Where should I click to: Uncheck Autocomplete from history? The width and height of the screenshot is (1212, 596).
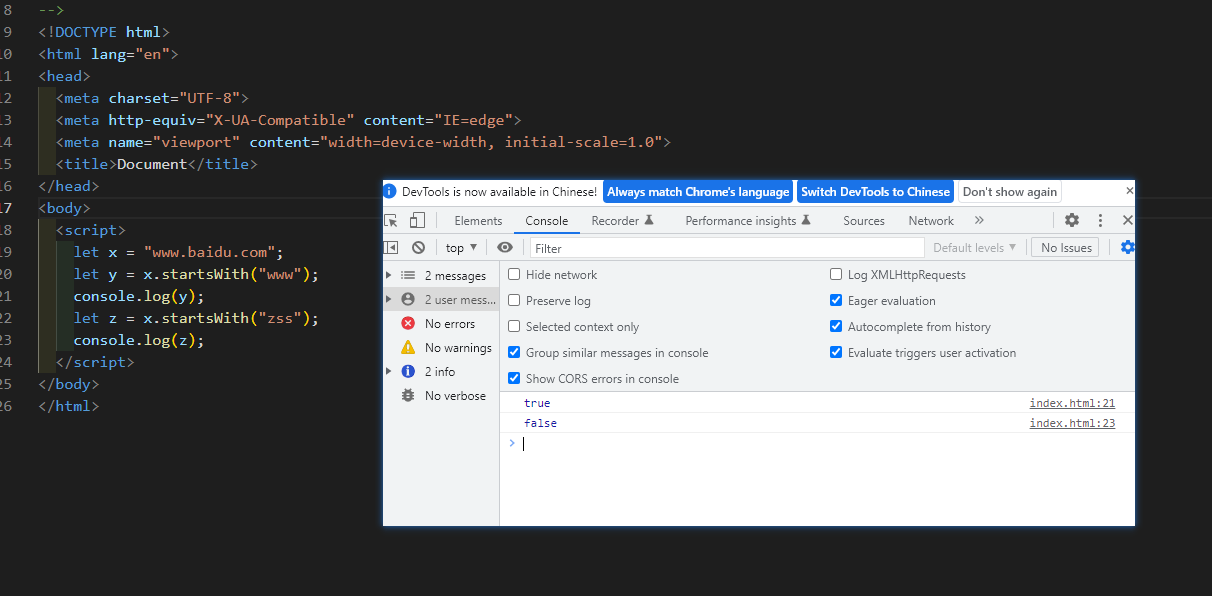[x=836, y=326]
